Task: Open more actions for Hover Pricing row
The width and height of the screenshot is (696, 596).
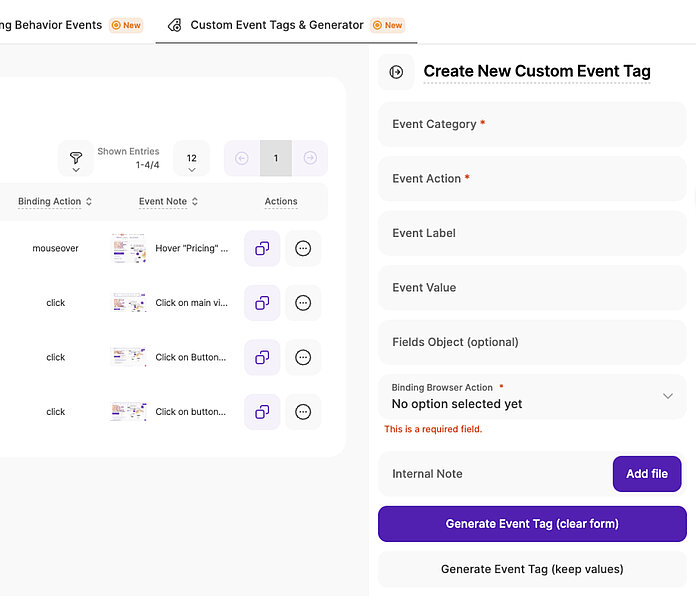Action: [303, 248]
